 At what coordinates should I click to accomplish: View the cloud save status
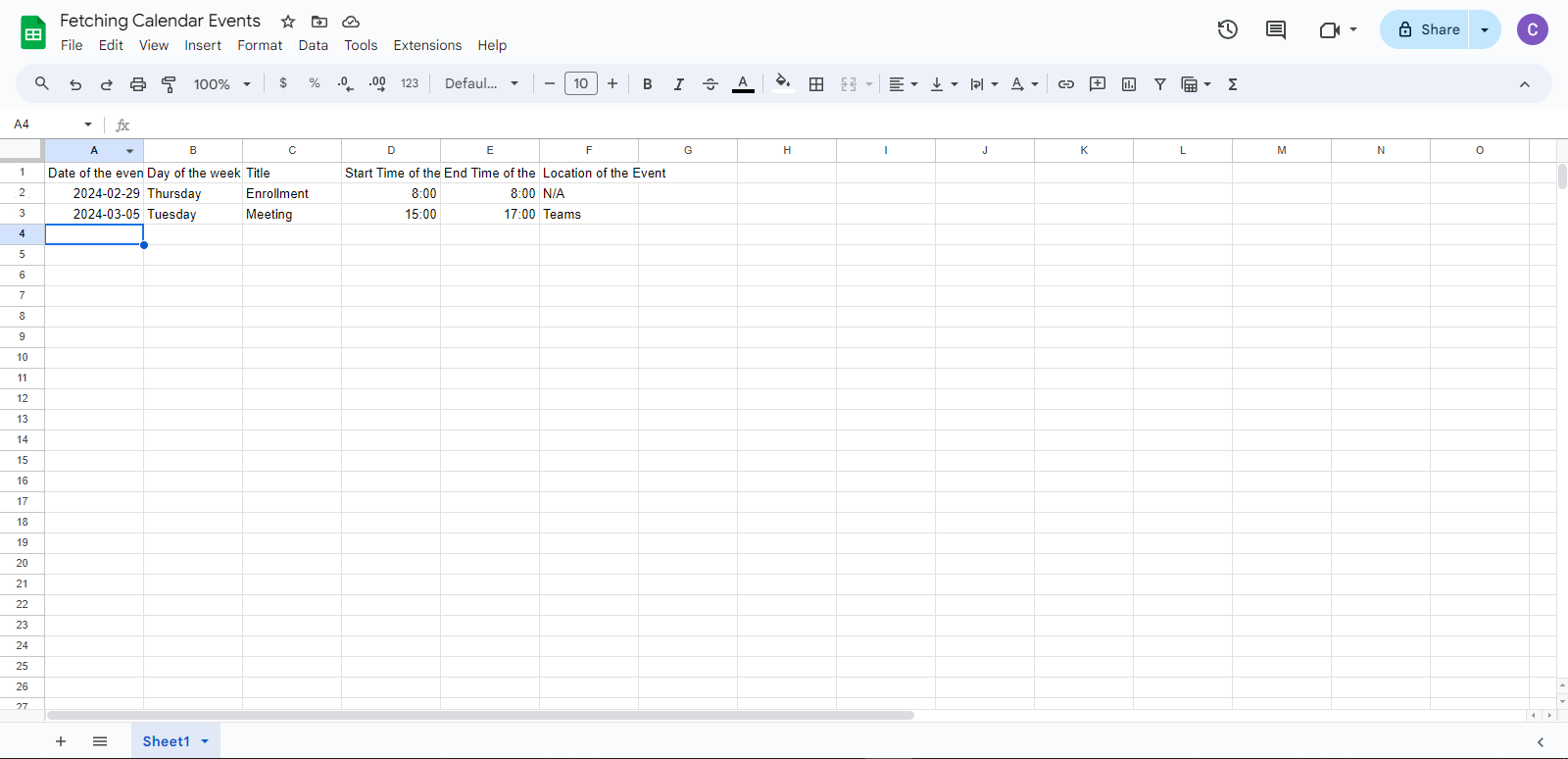[351, 22]
